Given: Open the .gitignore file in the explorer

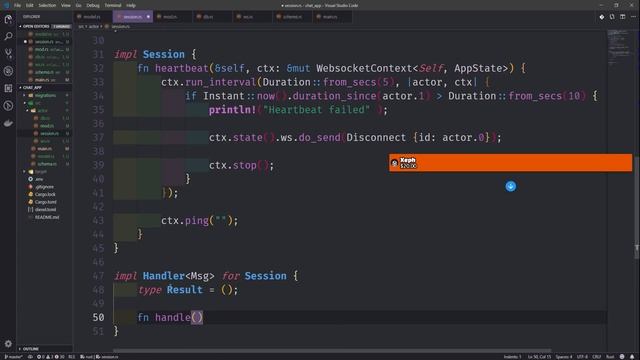Looking at the screenshot, I should pyautogui.click(x=44, y=187).
